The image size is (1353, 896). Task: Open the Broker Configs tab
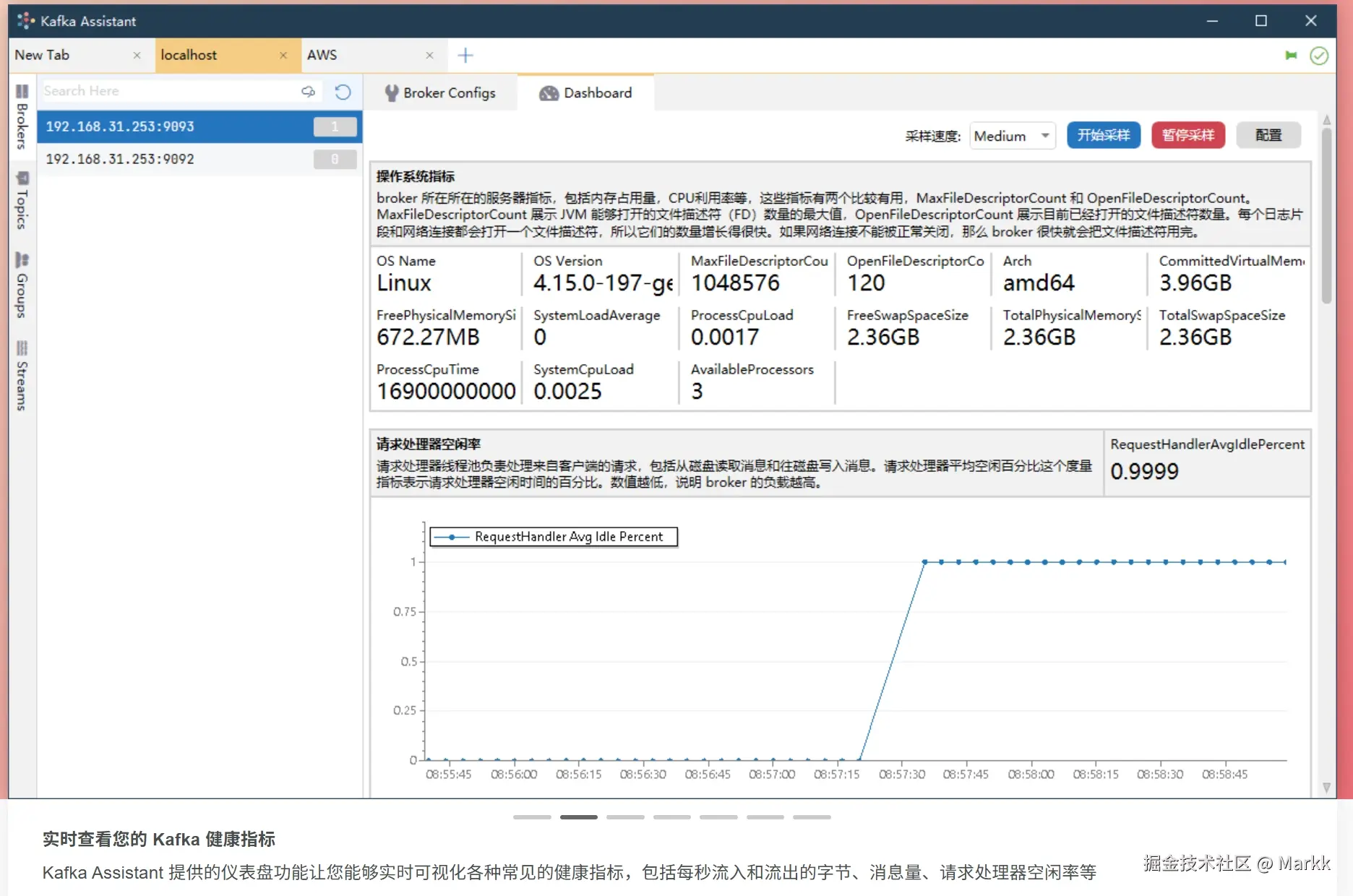pyautogui.click(x=440, y=93)
